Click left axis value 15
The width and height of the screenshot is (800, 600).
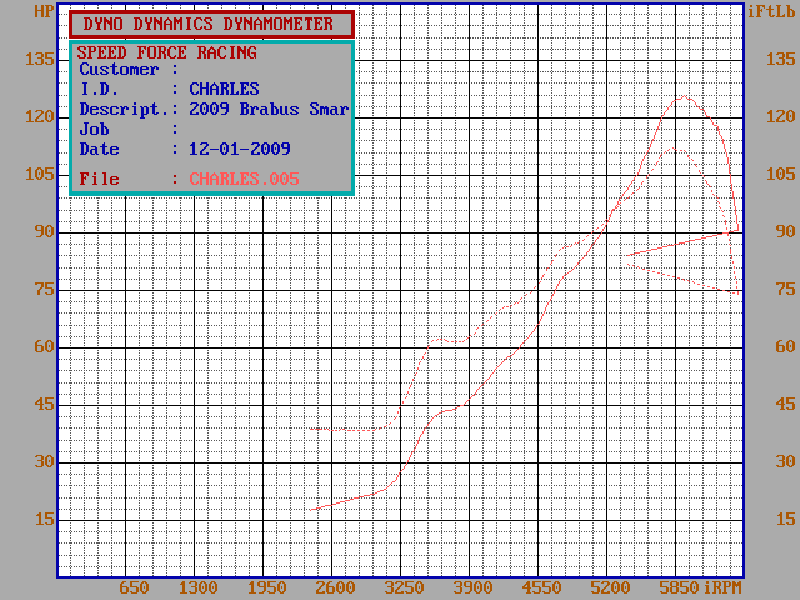44,519
